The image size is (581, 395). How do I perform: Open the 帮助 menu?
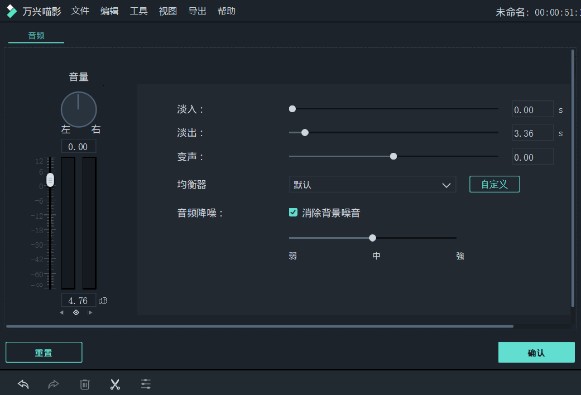point(226,11)
